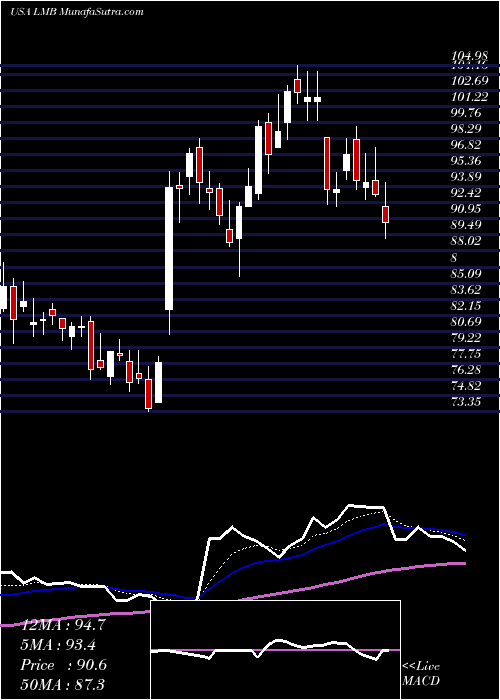Click the 12MA : 94.7 legend value
500x700 pixels.
pos(63,625)
